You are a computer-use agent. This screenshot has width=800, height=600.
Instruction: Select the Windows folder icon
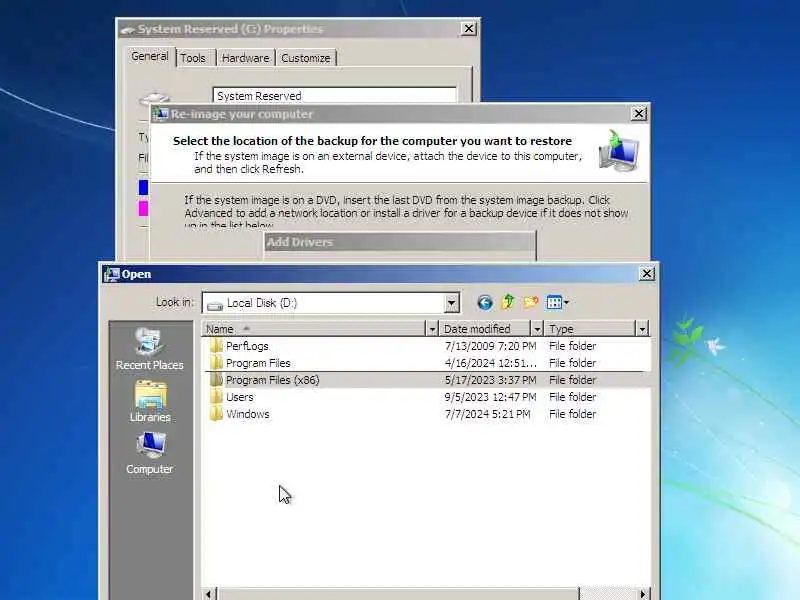tap(216, 414)
